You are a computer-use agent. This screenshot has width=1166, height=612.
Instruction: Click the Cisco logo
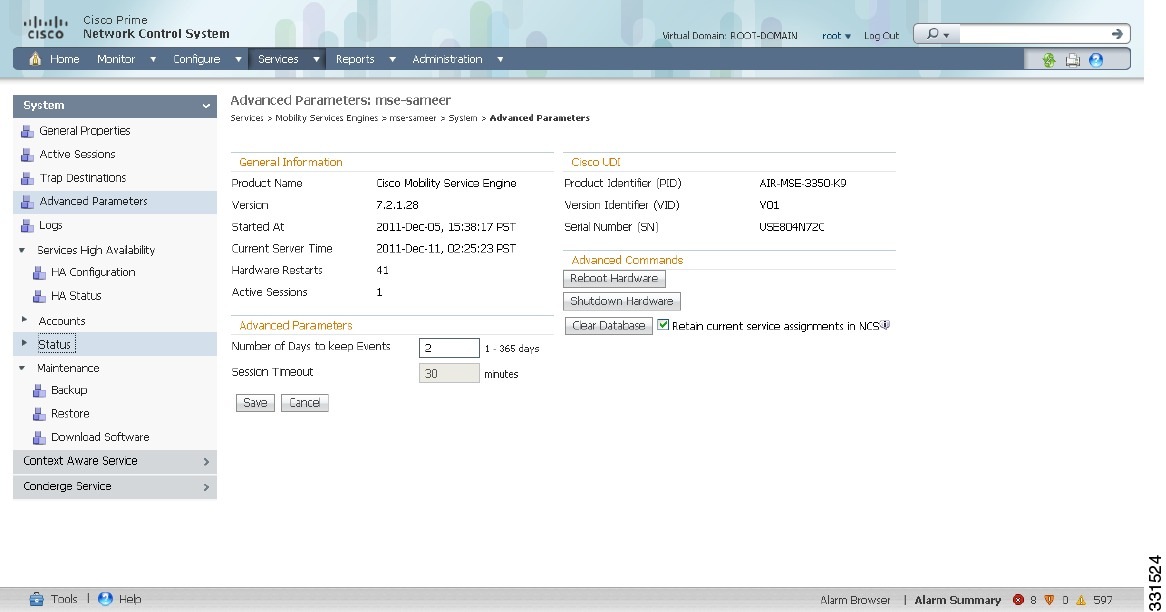tap(45, 28)
